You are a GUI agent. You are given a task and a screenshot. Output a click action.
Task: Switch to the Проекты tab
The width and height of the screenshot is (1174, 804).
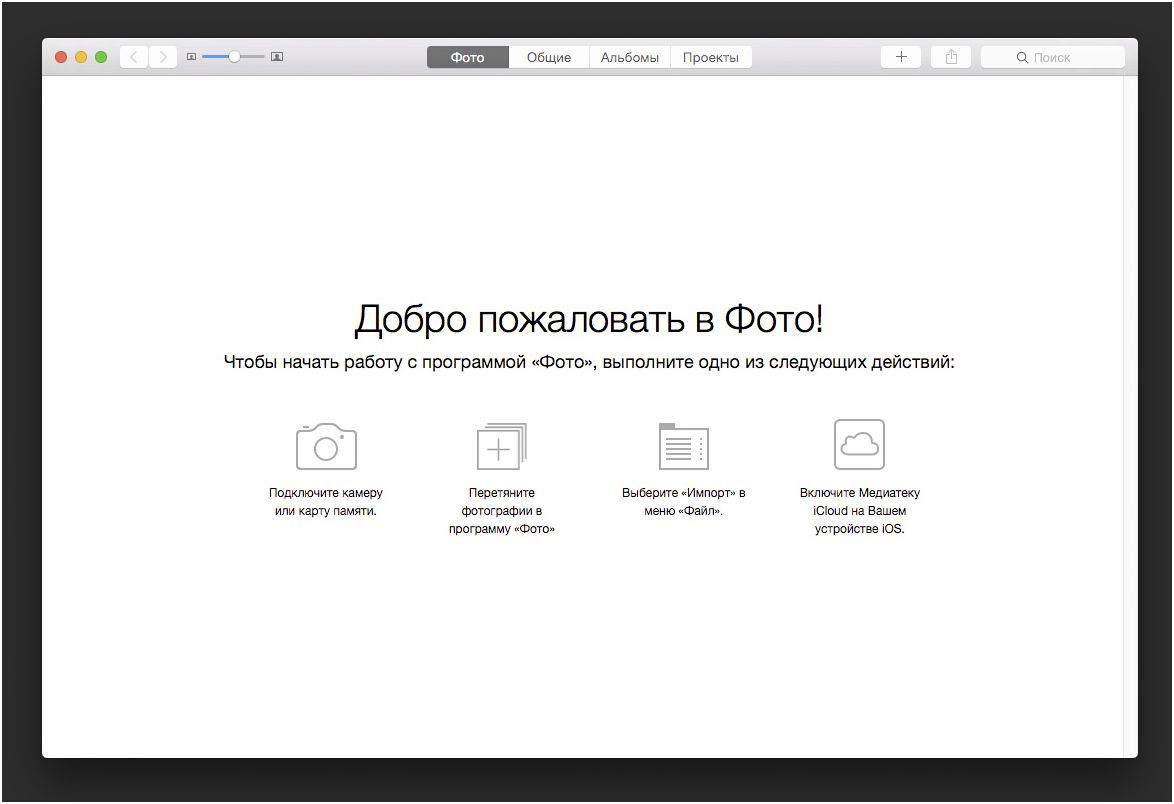click(x=711, y=57)
